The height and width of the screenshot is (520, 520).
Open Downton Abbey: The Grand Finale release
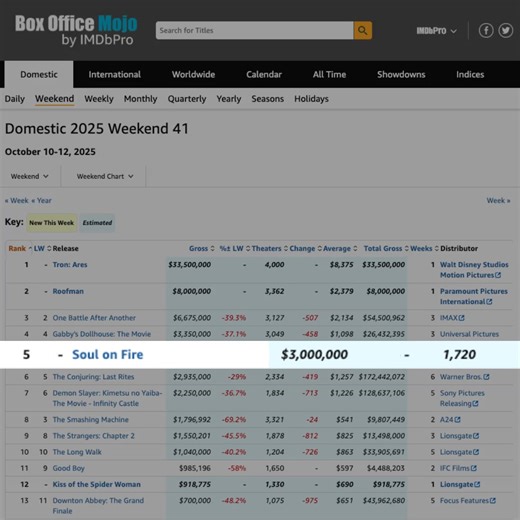click(98, 506)
